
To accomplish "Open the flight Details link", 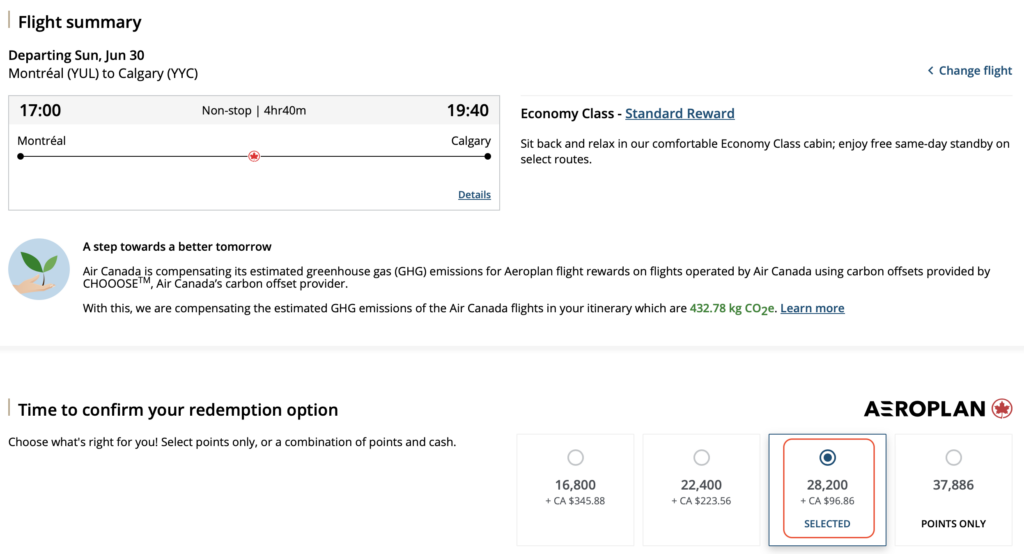I will pyautogui.click(x=474, y=195).
